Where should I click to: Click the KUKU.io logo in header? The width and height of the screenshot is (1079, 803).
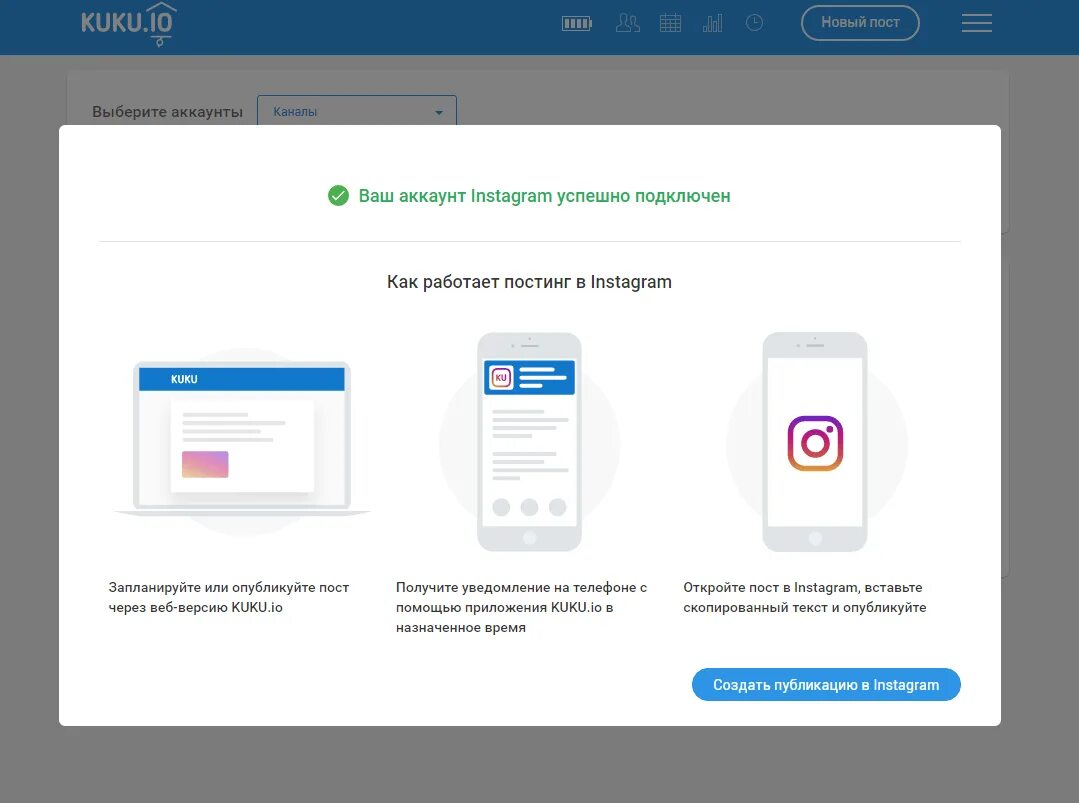129,24
